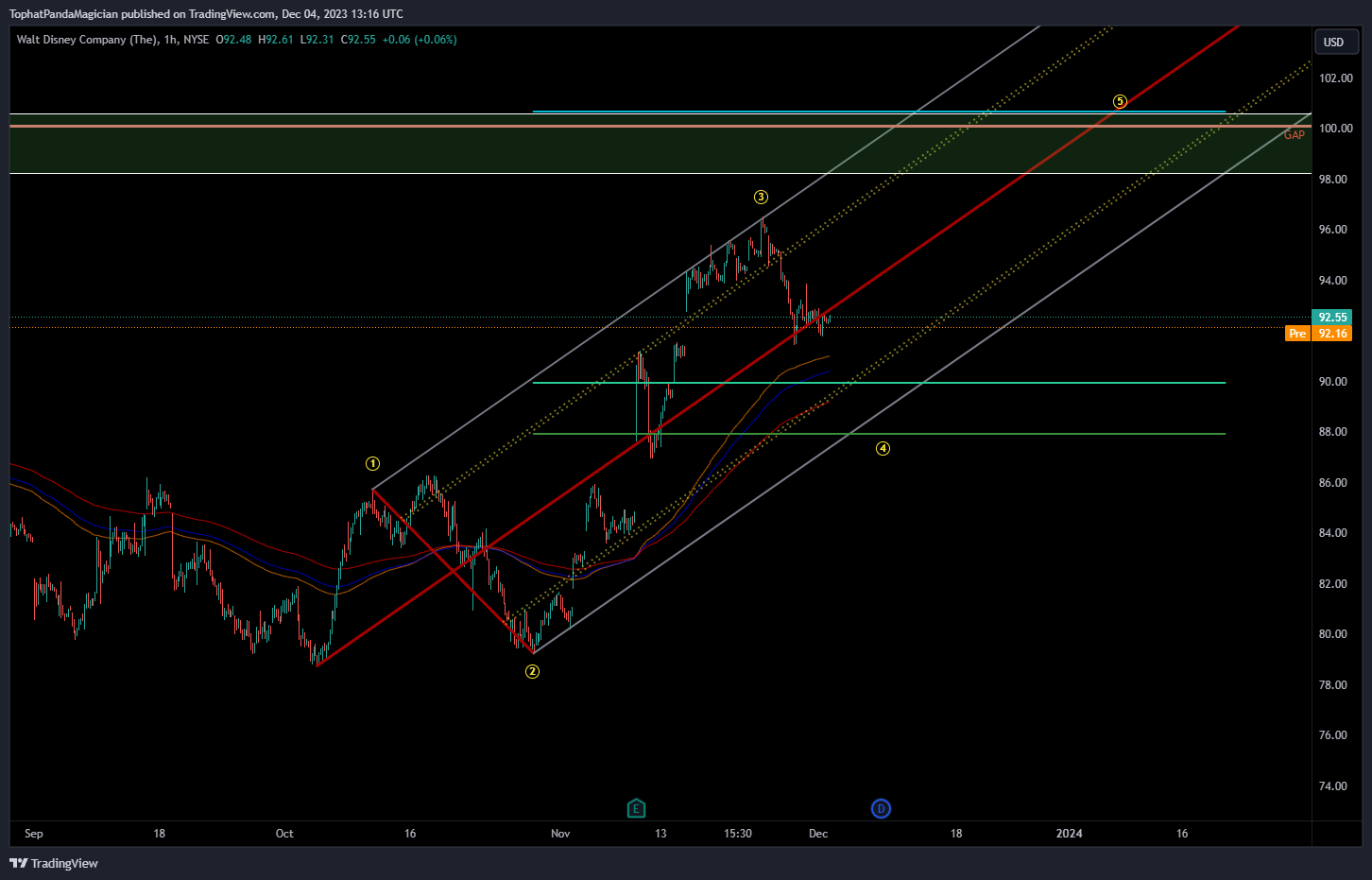Click the open value O92.48
This screenshot has height=880, width=1372.
pyautogui.click(x=233, y=40)
